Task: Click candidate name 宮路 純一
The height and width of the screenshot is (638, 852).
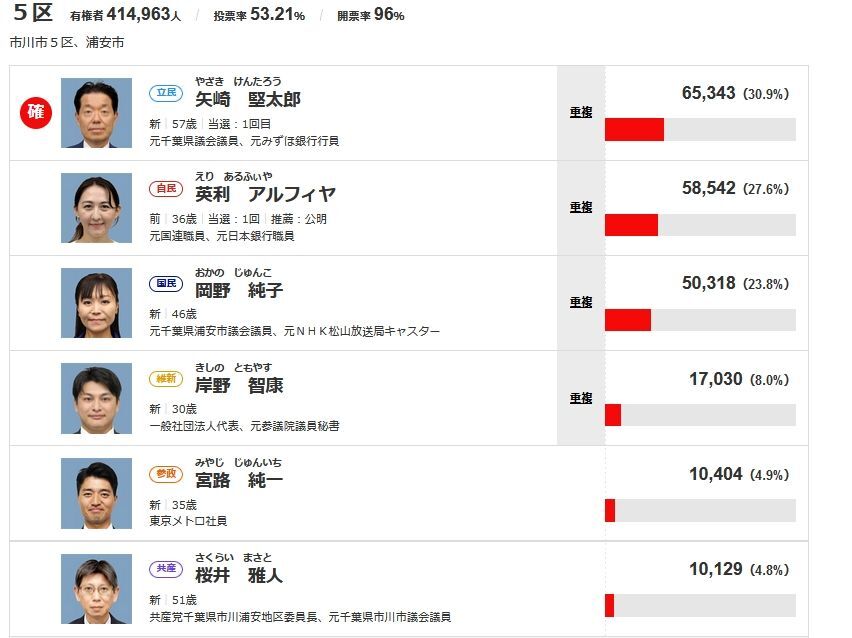Action: [x=239, y=480]
